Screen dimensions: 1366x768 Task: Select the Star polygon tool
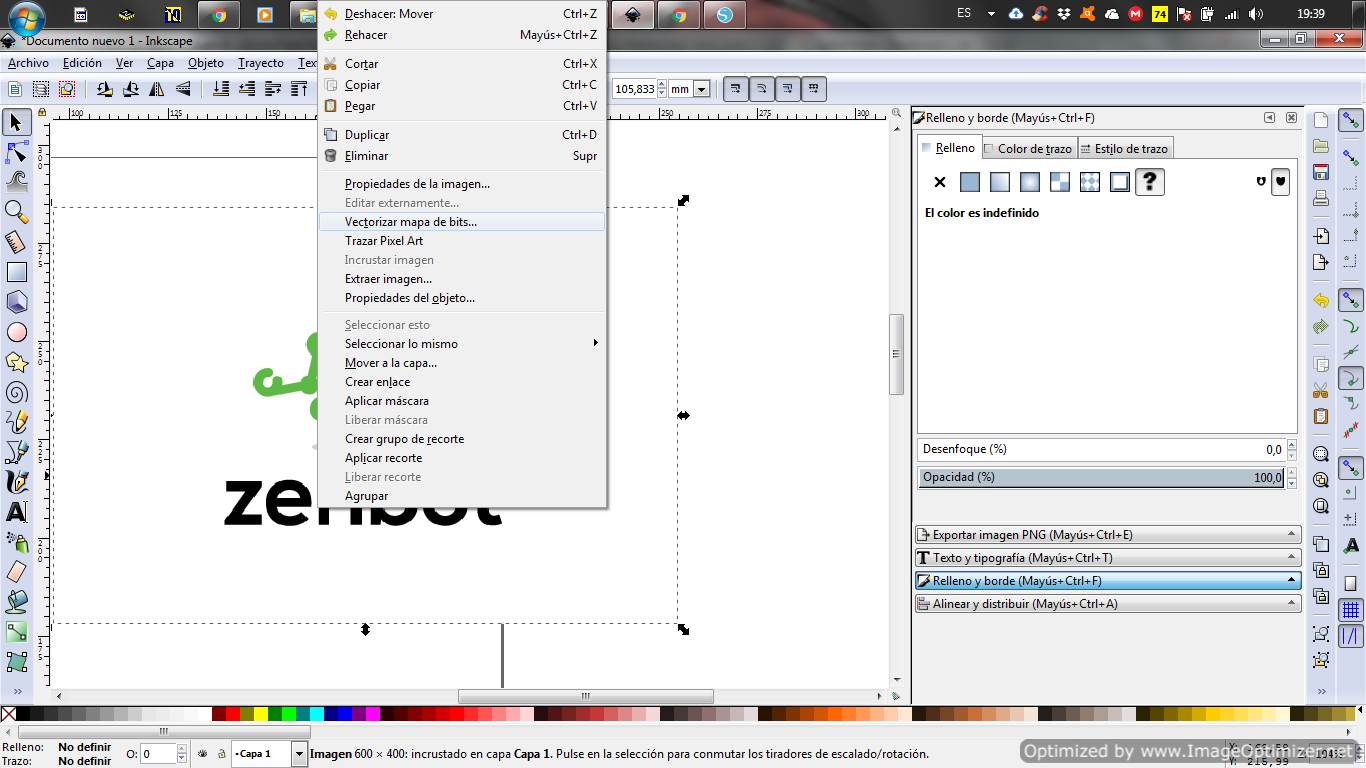(16, 362)
